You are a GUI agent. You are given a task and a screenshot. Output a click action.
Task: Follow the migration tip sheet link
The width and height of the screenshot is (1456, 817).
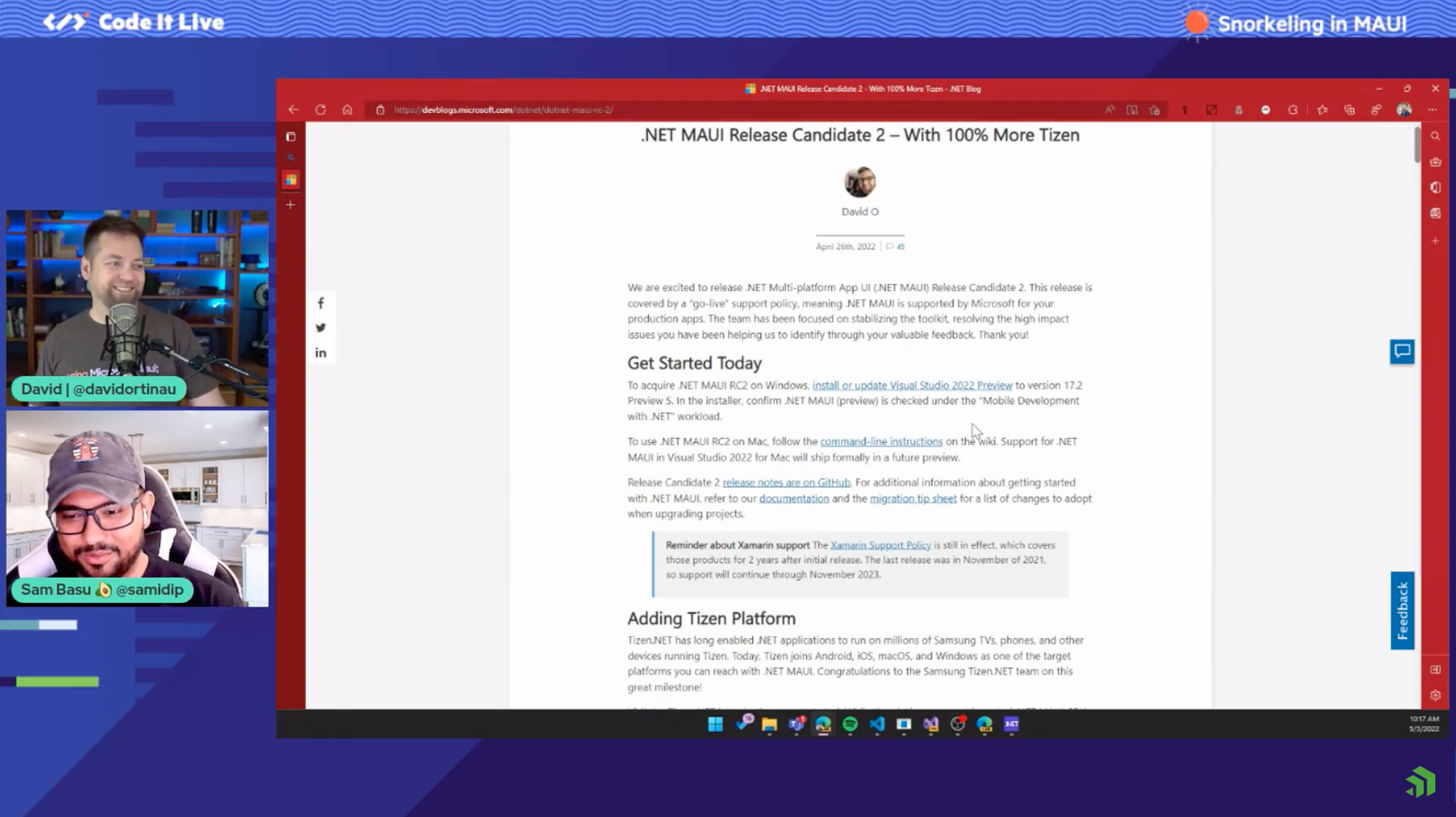click(x=913, y=498)
